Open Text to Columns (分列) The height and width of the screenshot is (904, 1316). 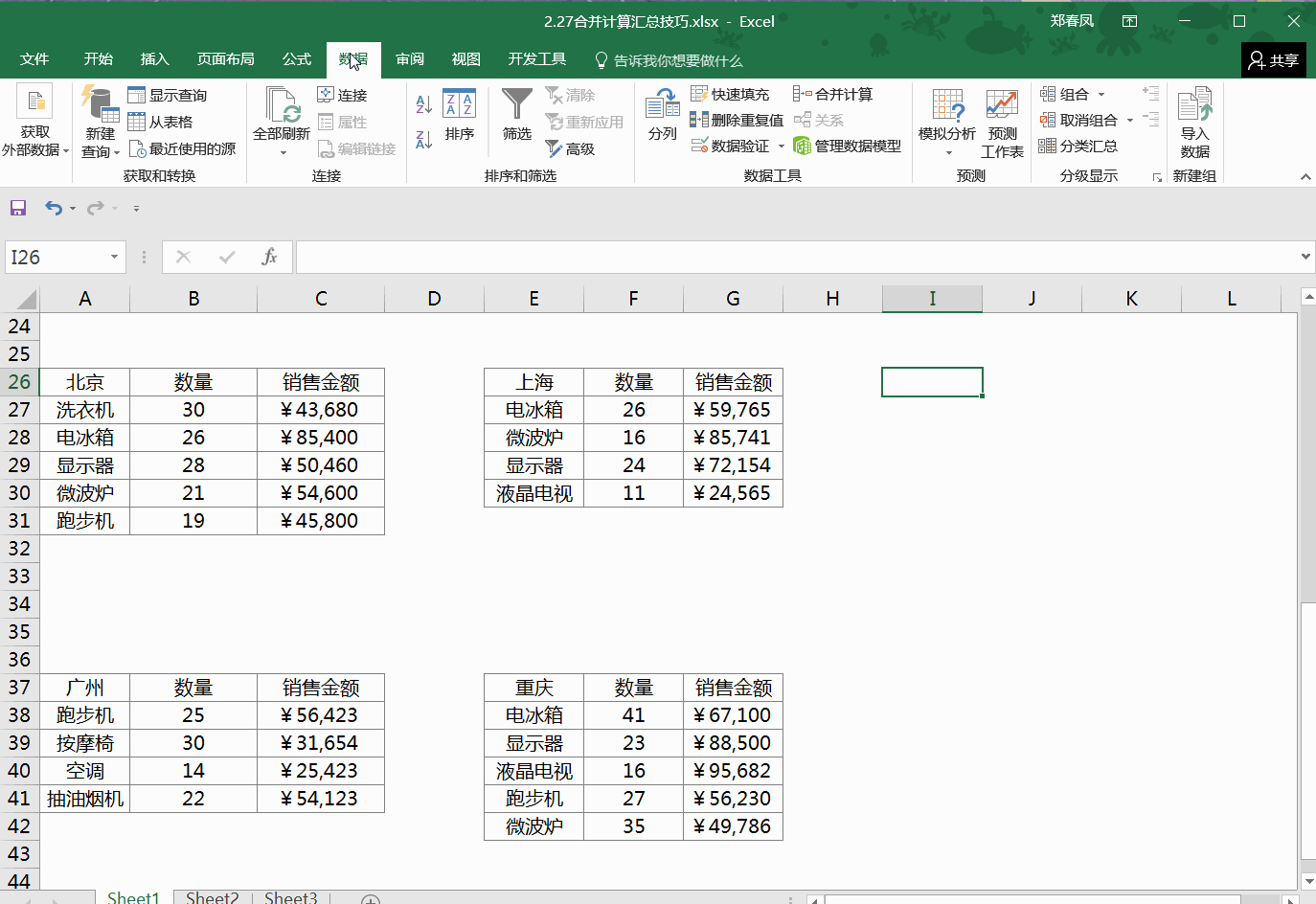click(663, 115)
